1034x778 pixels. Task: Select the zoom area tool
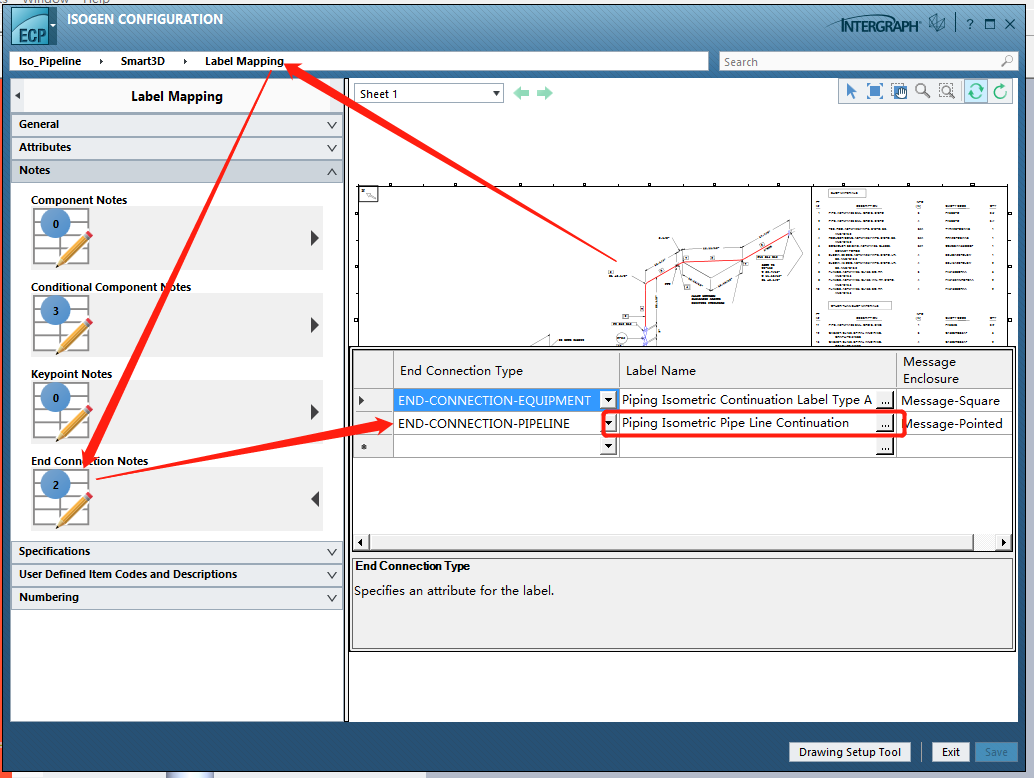tap(947, 91)
